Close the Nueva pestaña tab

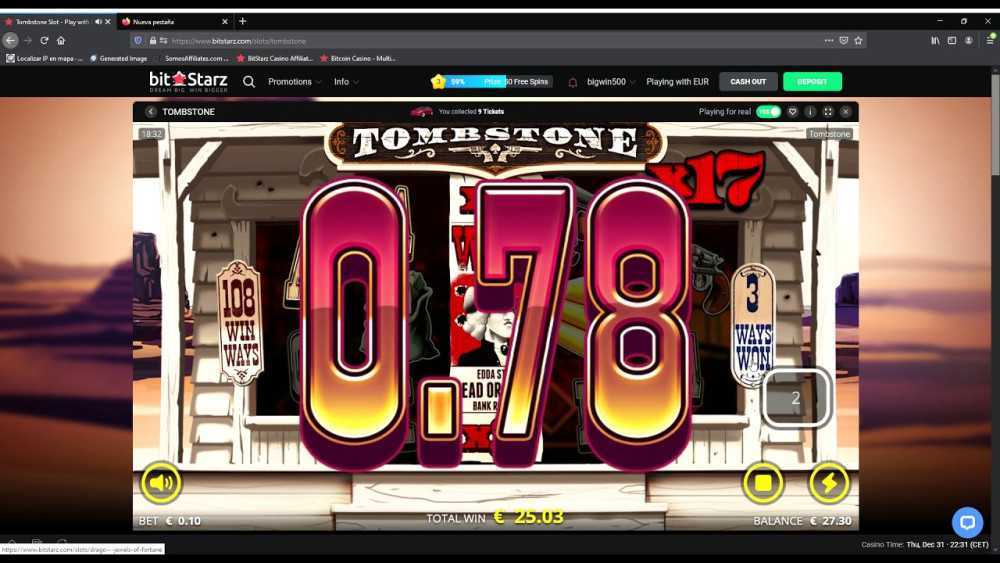click(x=224, y=22)
